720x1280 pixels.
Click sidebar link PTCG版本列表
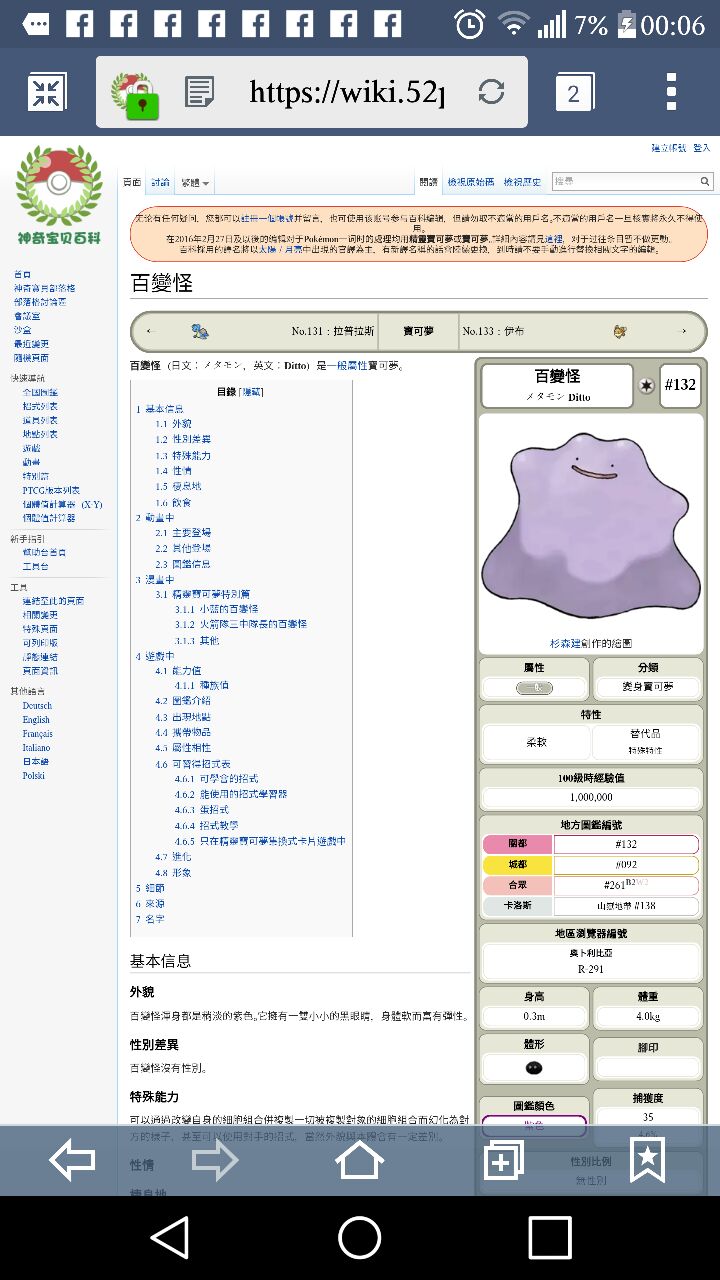[x=51, y=491]
